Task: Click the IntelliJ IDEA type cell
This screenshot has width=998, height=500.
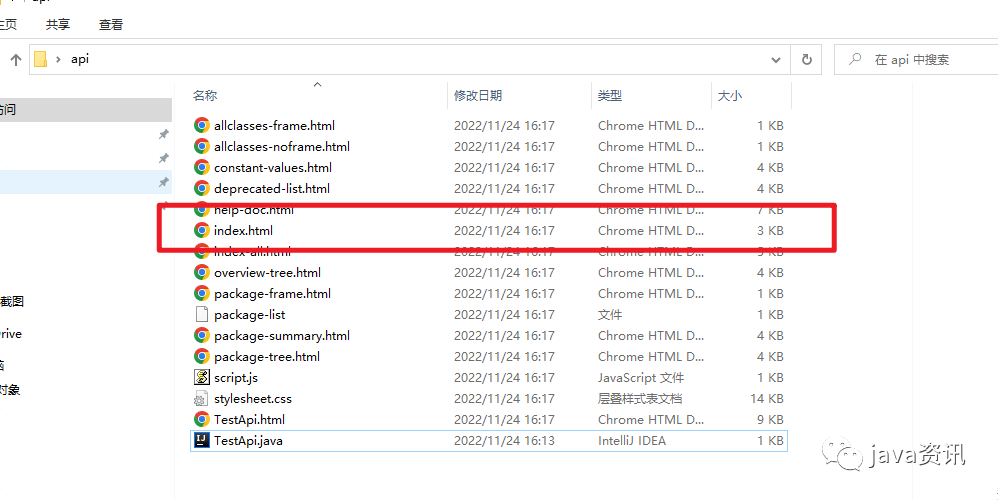Action: [x=632, y=440]
